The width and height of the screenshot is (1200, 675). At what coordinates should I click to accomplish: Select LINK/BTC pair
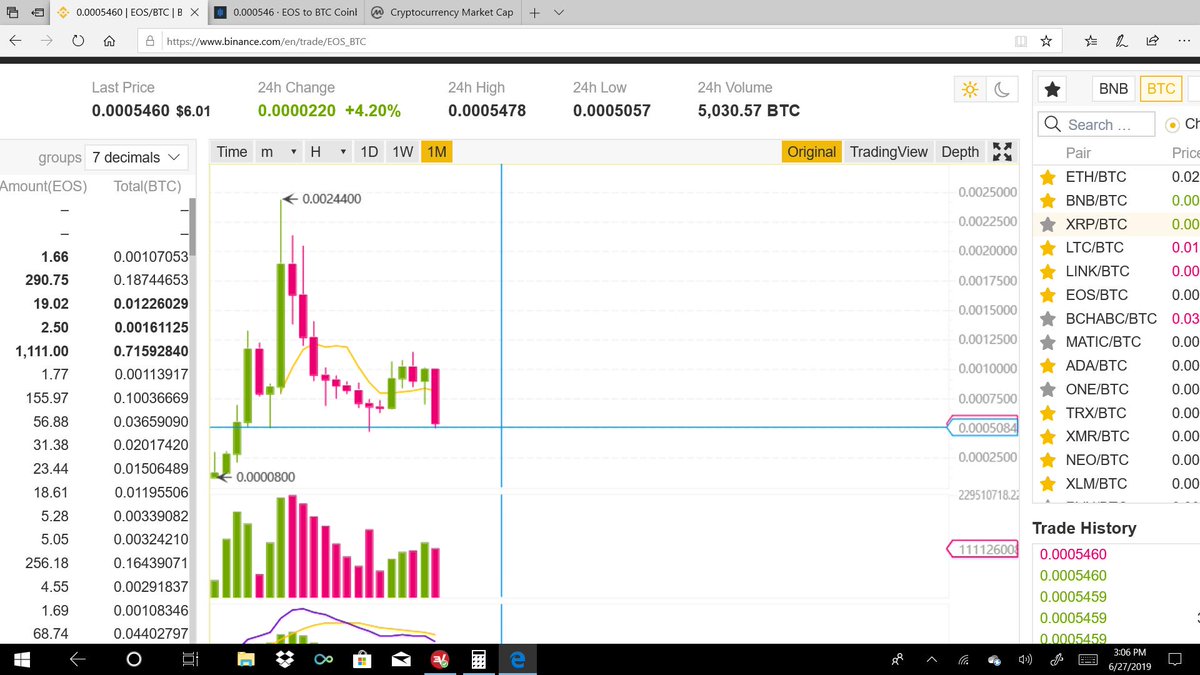pos(1098,271)
